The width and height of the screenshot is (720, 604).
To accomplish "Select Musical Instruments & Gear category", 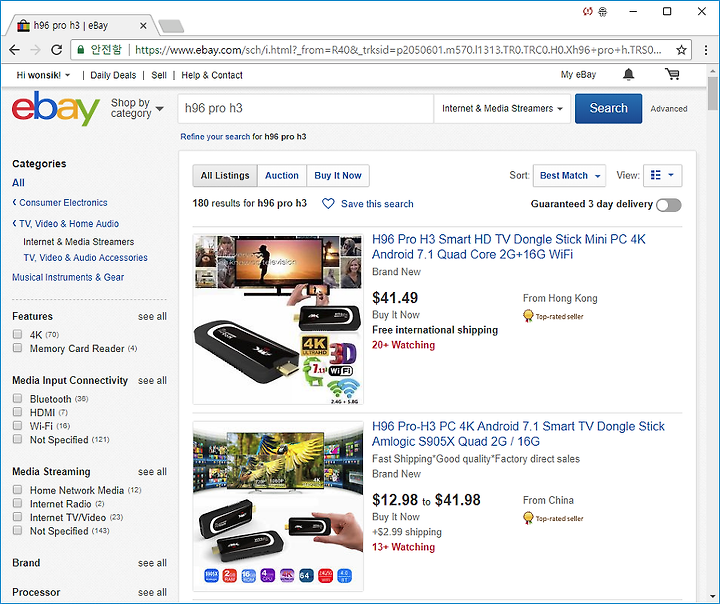I will point(68,277).
